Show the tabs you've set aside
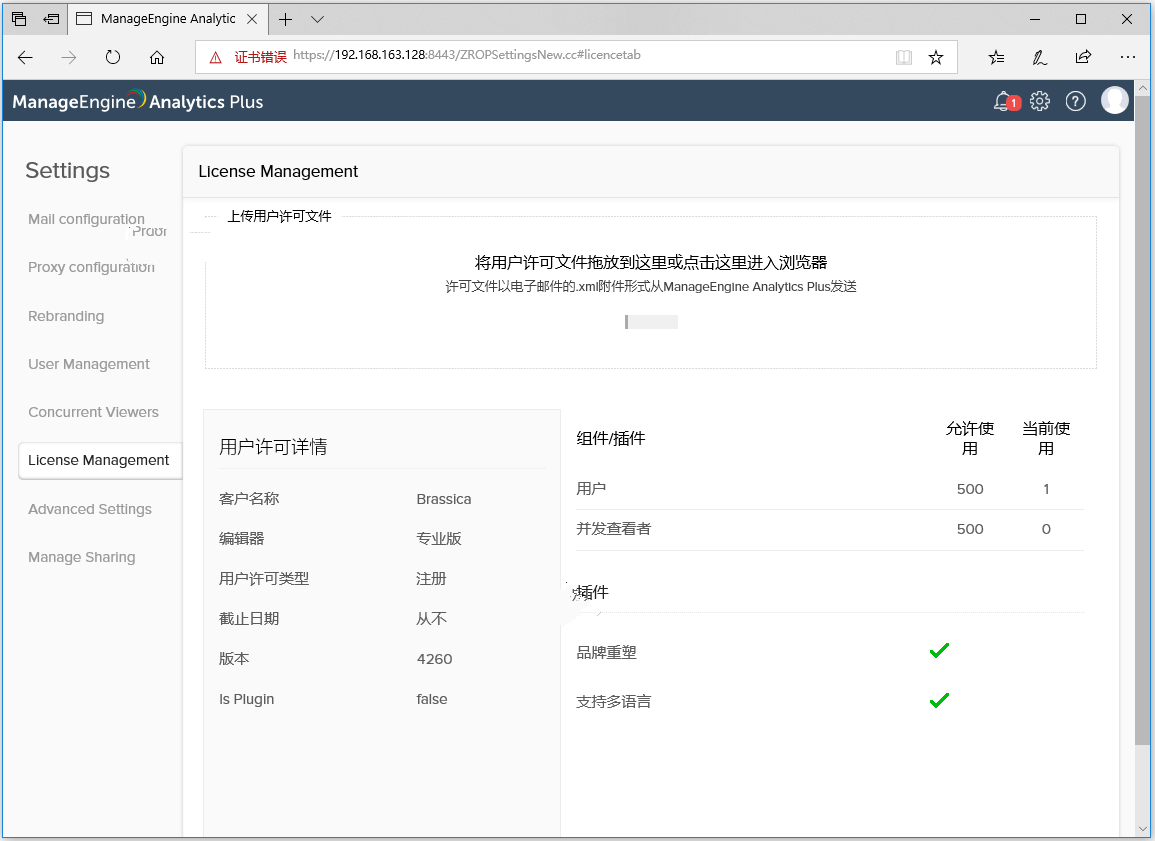Screen dimensions: 1155x841 [x=19, y=19]
